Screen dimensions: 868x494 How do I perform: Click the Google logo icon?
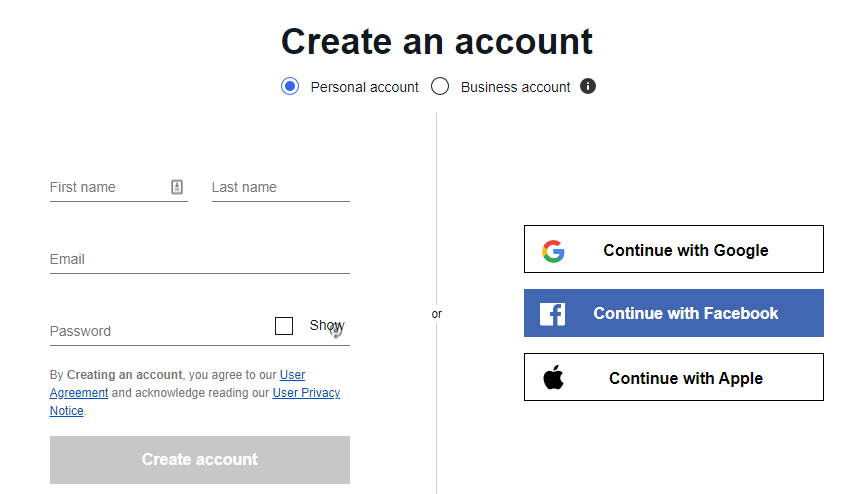tap(553, 251)
